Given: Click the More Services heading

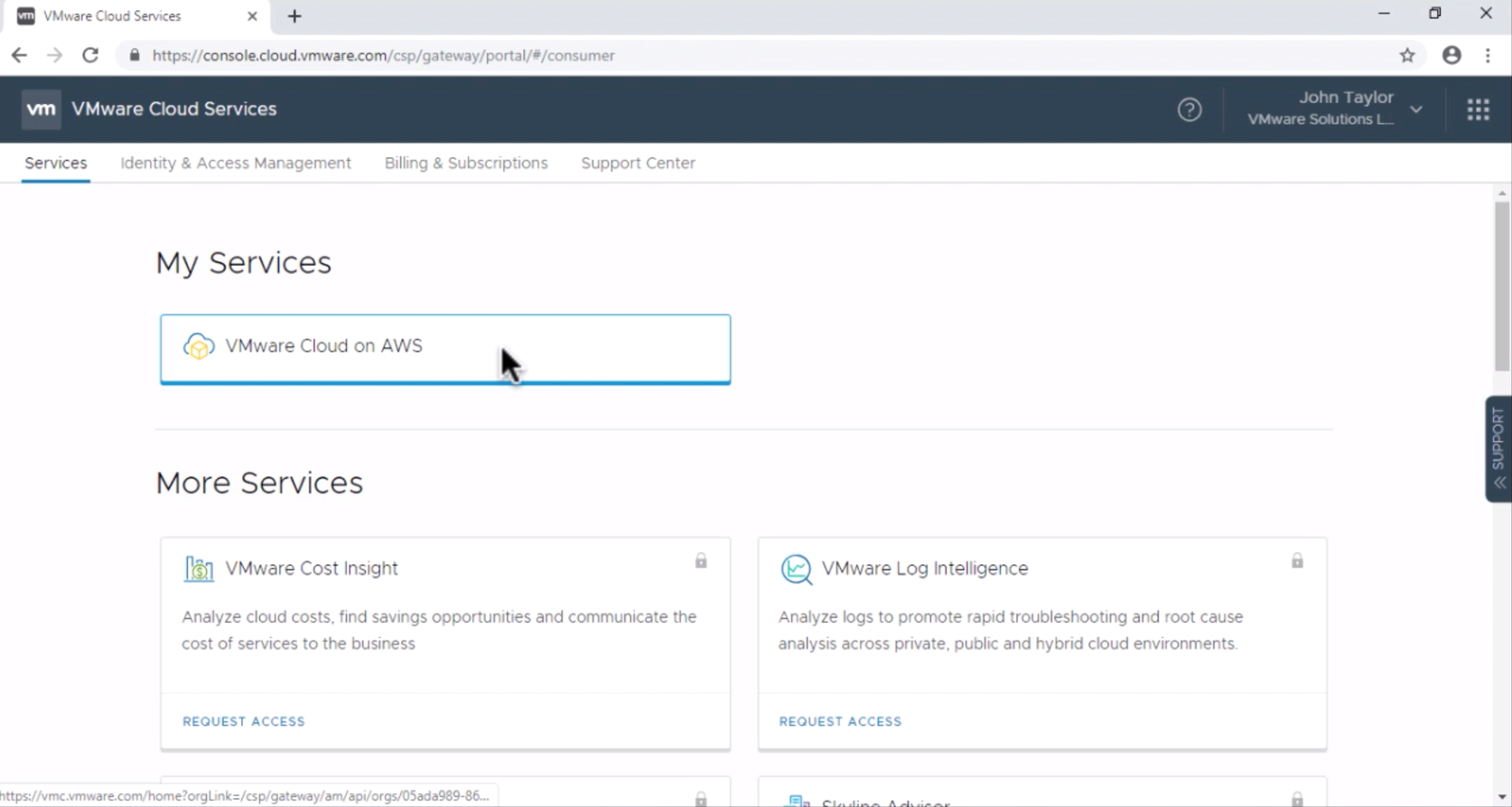Looking at the screenshot, I should (x=259, y=483).
